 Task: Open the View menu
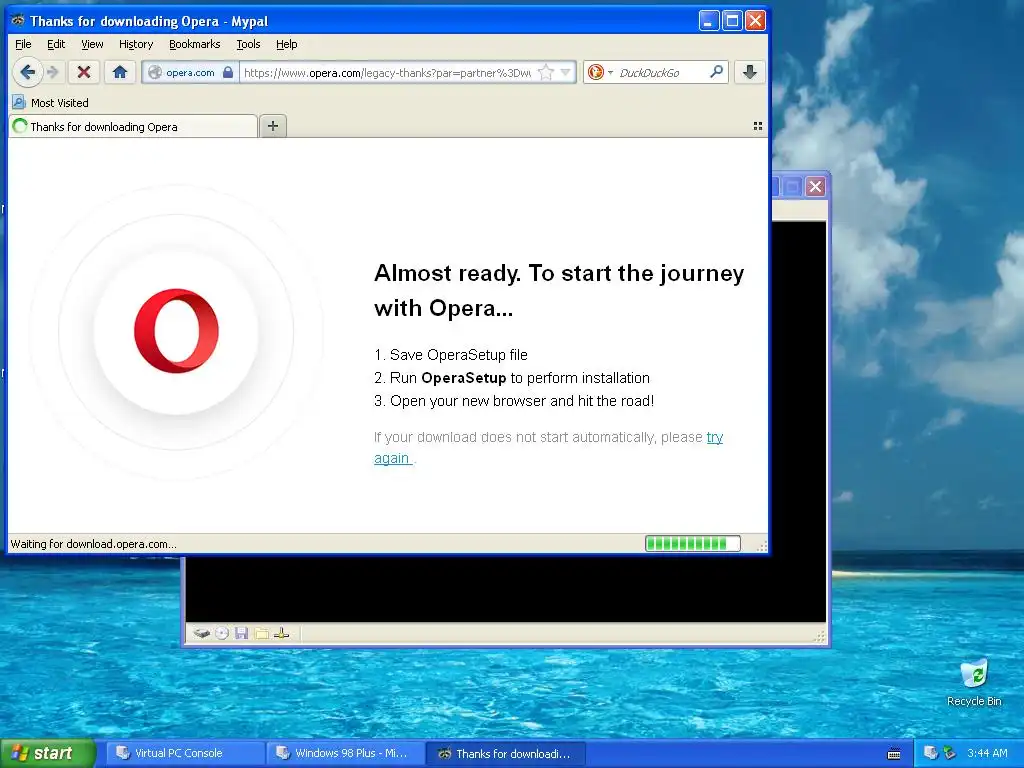[92, 44]
